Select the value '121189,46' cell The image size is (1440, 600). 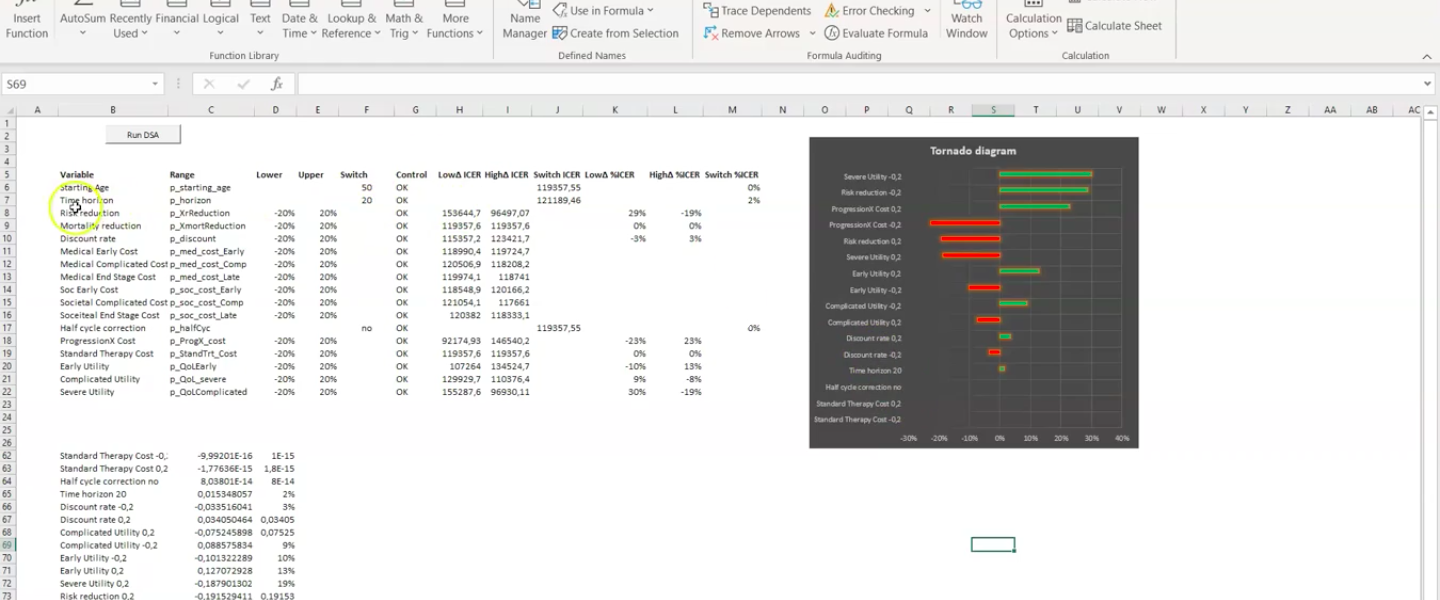(558, 200)
